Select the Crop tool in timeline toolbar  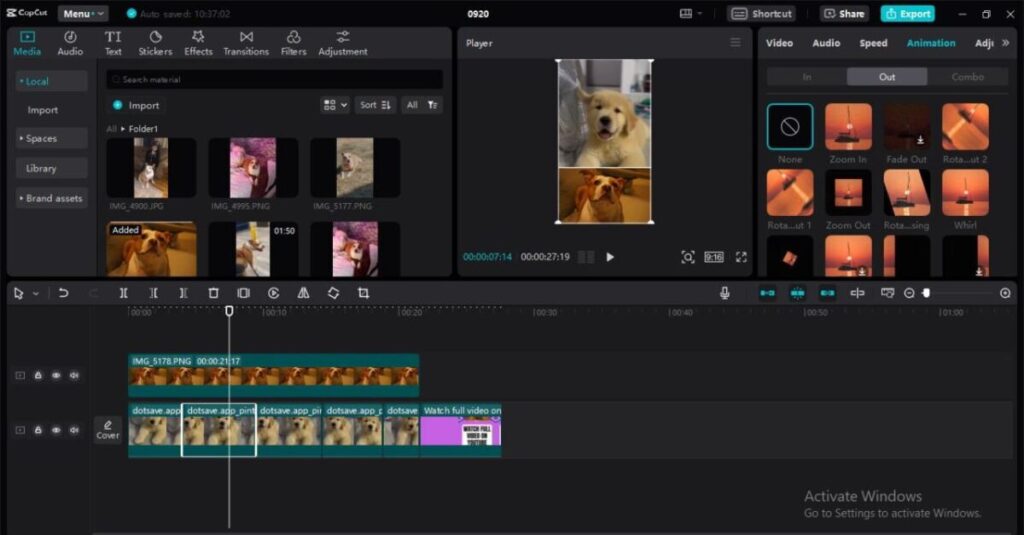tap(363, 293)
